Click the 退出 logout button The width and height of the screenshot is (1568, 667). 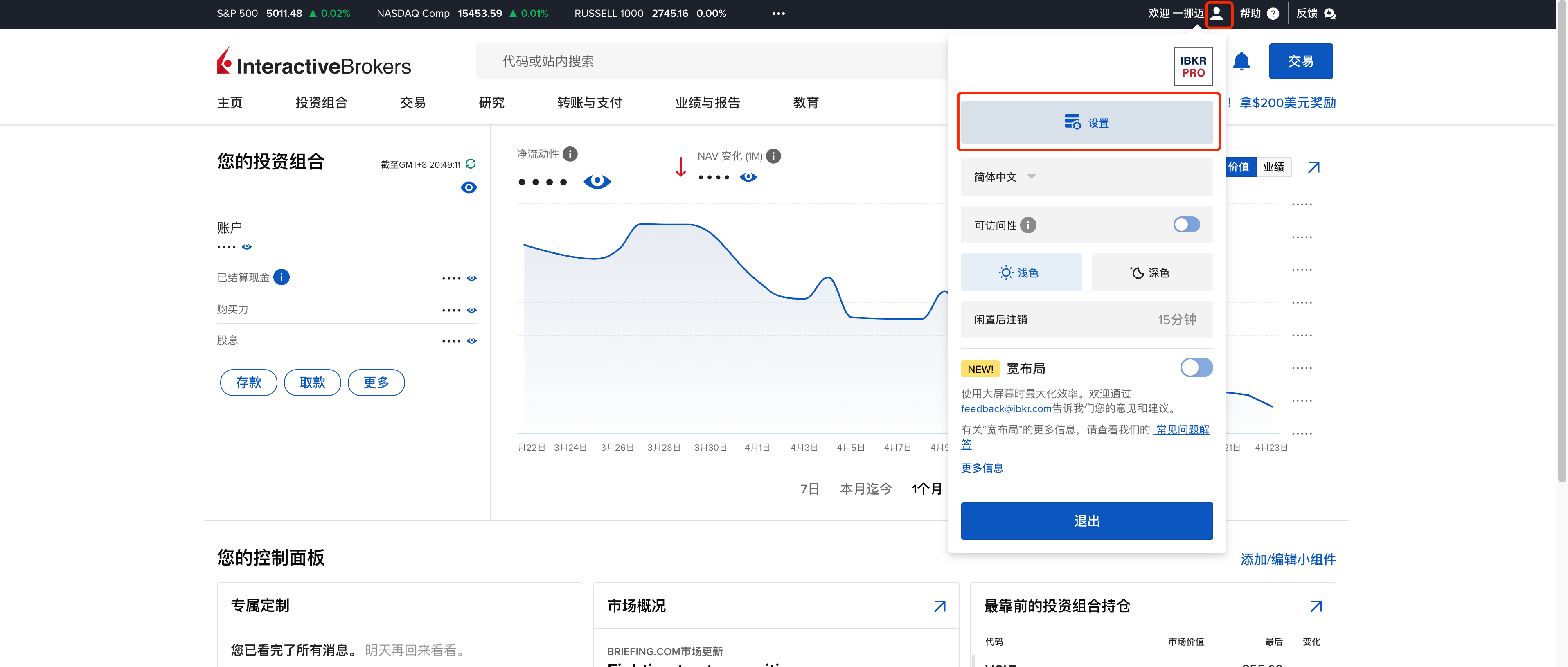coord(1086,521)
